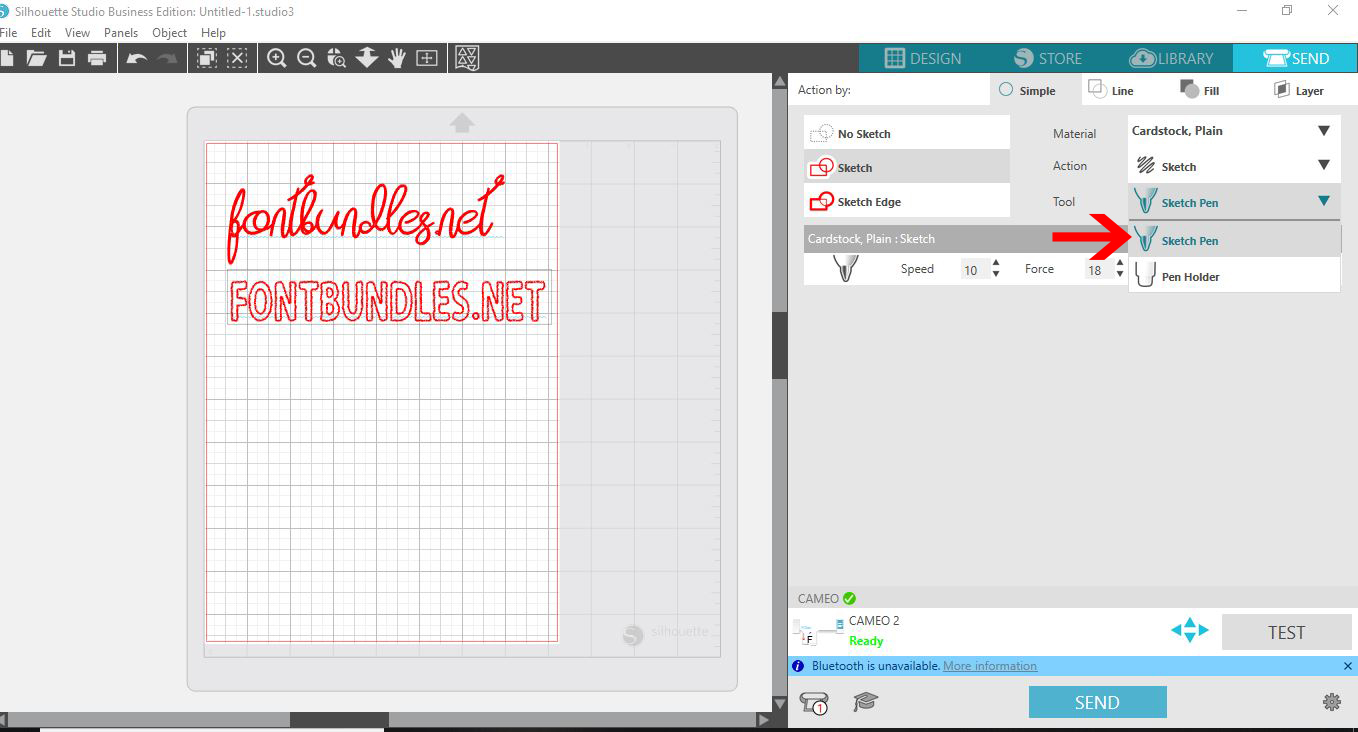Deselect all objects with the X-box icon
The width and height of the screenshot is (1358, 732).
(x=237, y=58)
